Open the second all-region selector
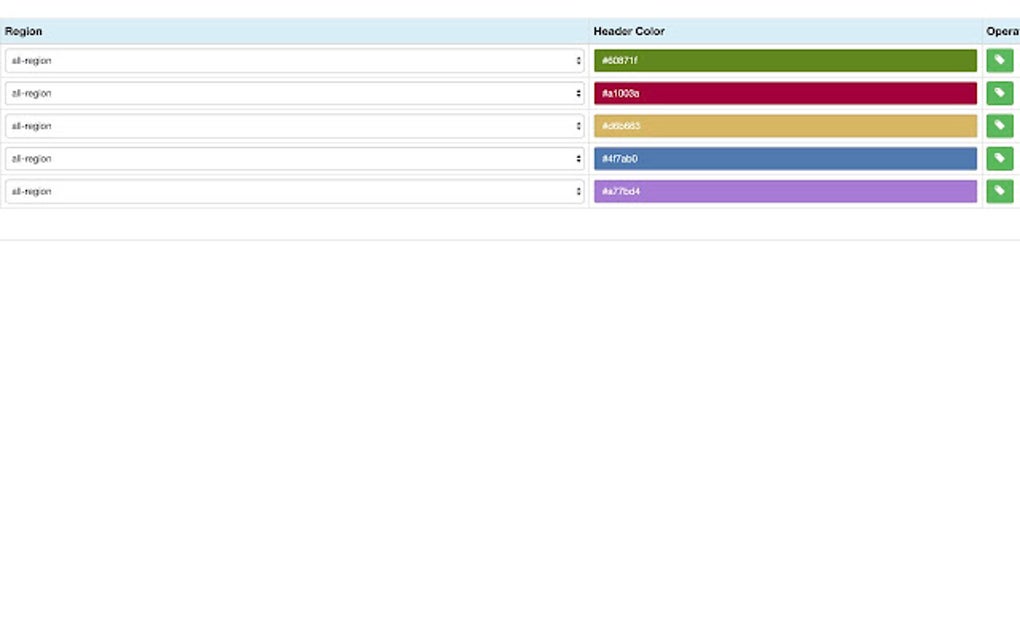Viewport: 1020px width, 638px height. click(295, 93)
